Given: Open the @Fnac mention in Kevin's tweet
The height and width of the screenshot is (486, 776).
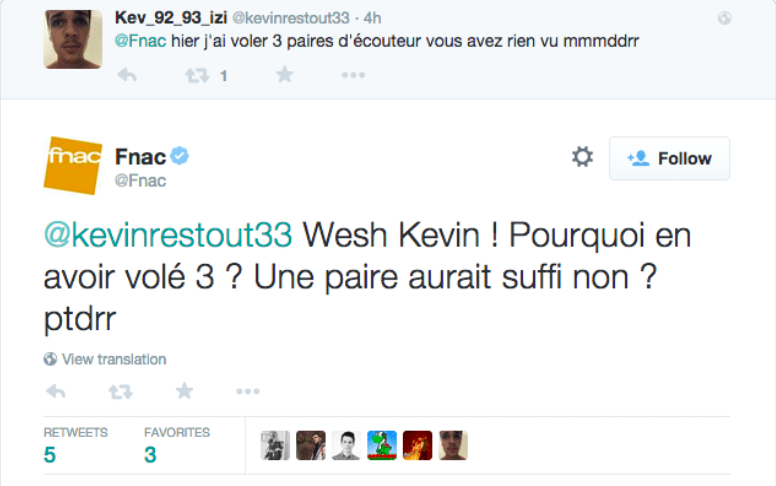Looking at the screenshot, I should click(136, 42).
